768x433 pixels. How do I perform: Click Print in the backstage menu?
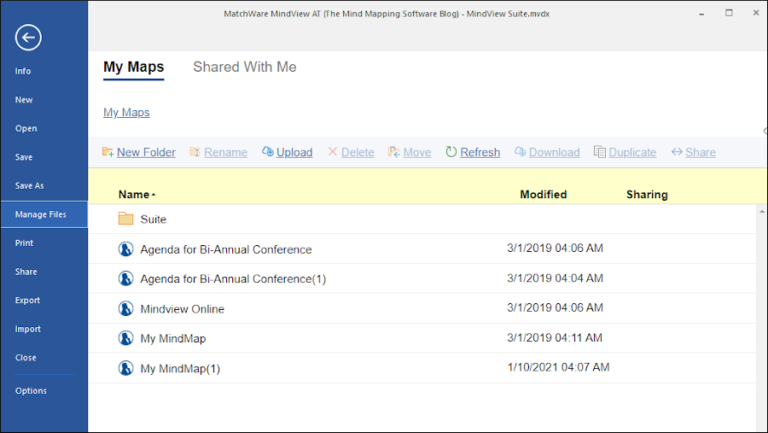pyautogui.click(x=25, y=243)
